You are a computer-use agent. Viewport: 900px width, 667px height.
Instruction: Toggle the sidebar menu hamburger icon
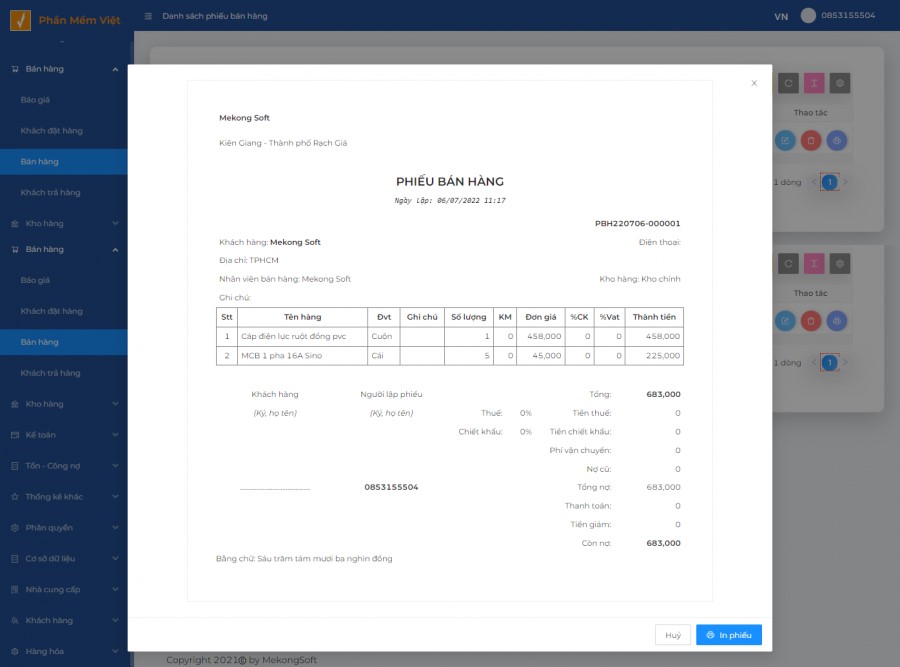coord(148,16)
